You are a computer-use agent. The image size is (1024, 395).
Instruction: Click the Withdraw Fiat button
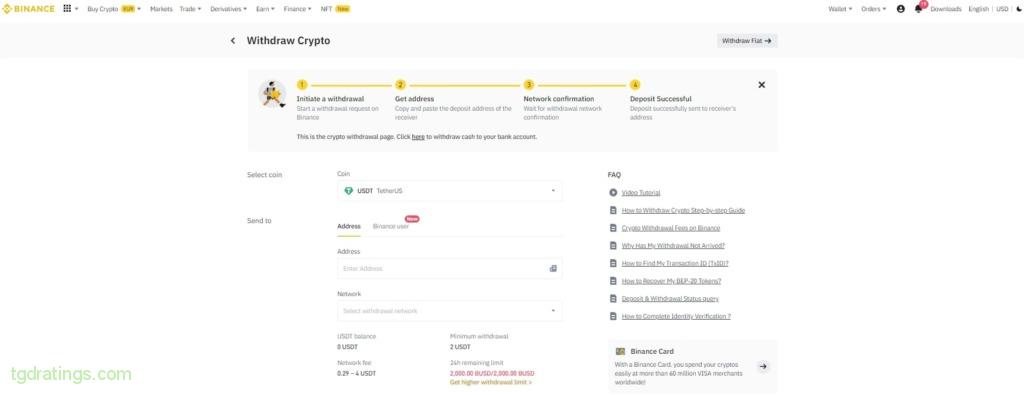click(x=746, y=40)
